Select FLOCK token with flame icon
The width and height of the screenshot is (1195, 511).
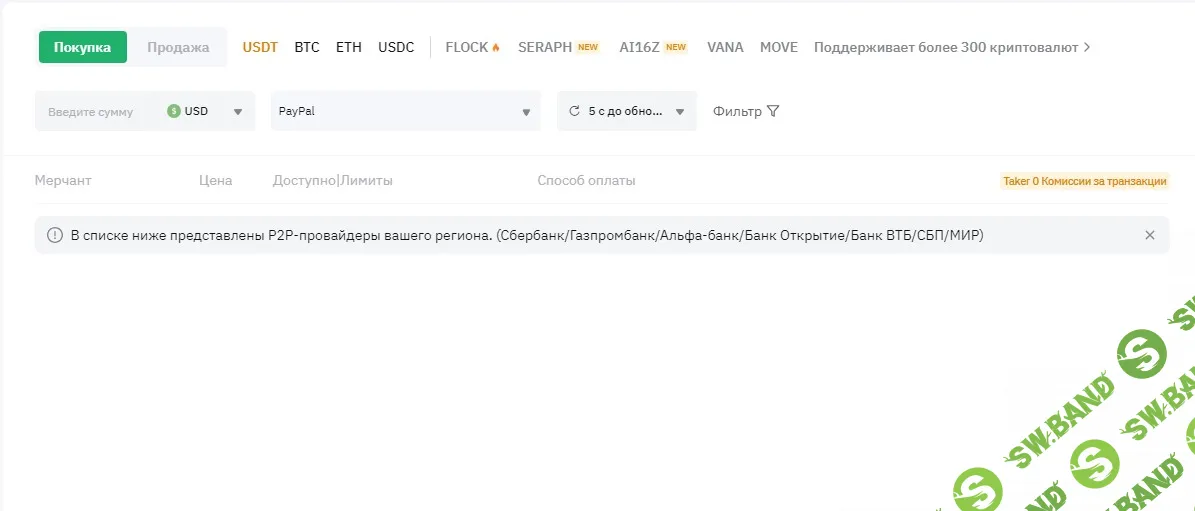472,47
